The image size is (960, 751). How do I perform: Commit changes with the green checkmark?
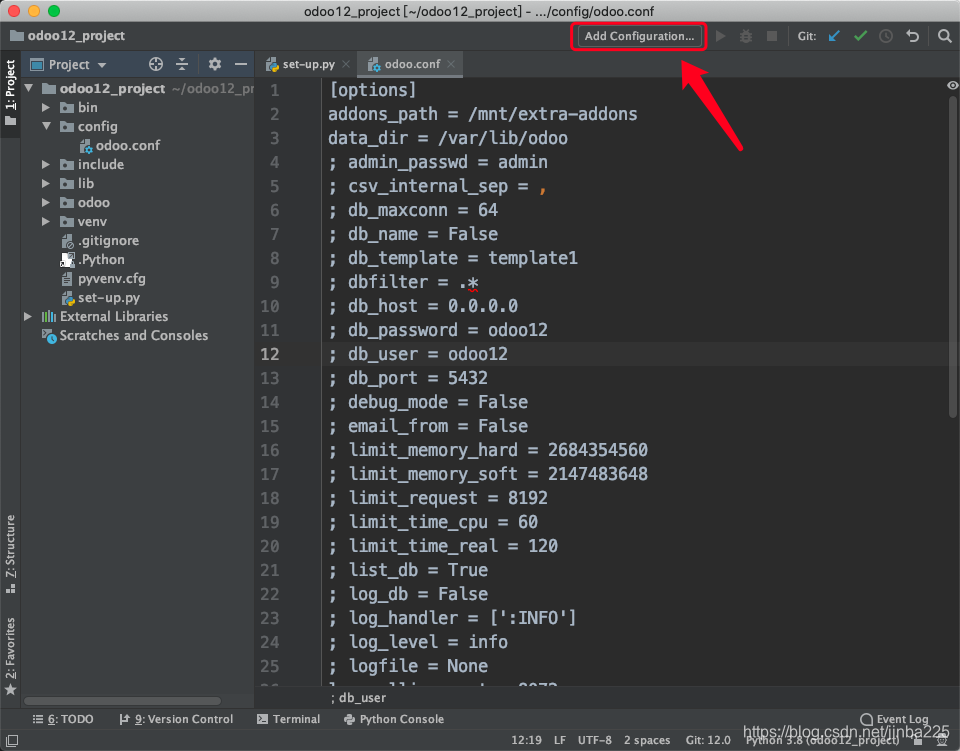(860, 36)
